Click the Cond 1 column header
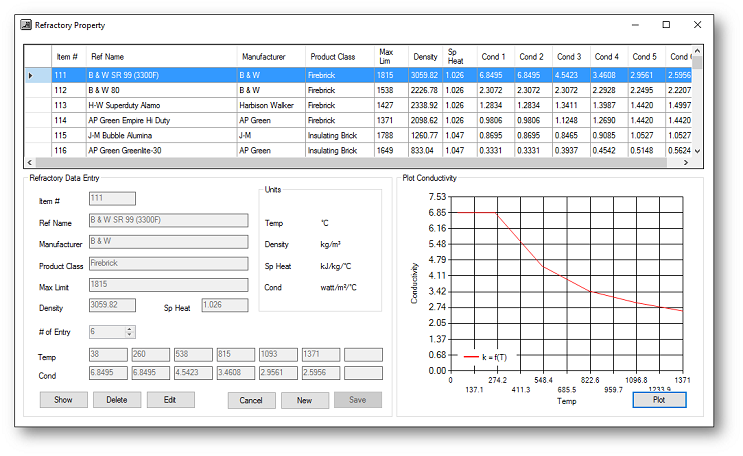Screen dimensions: 743x456 pos(495,57)
